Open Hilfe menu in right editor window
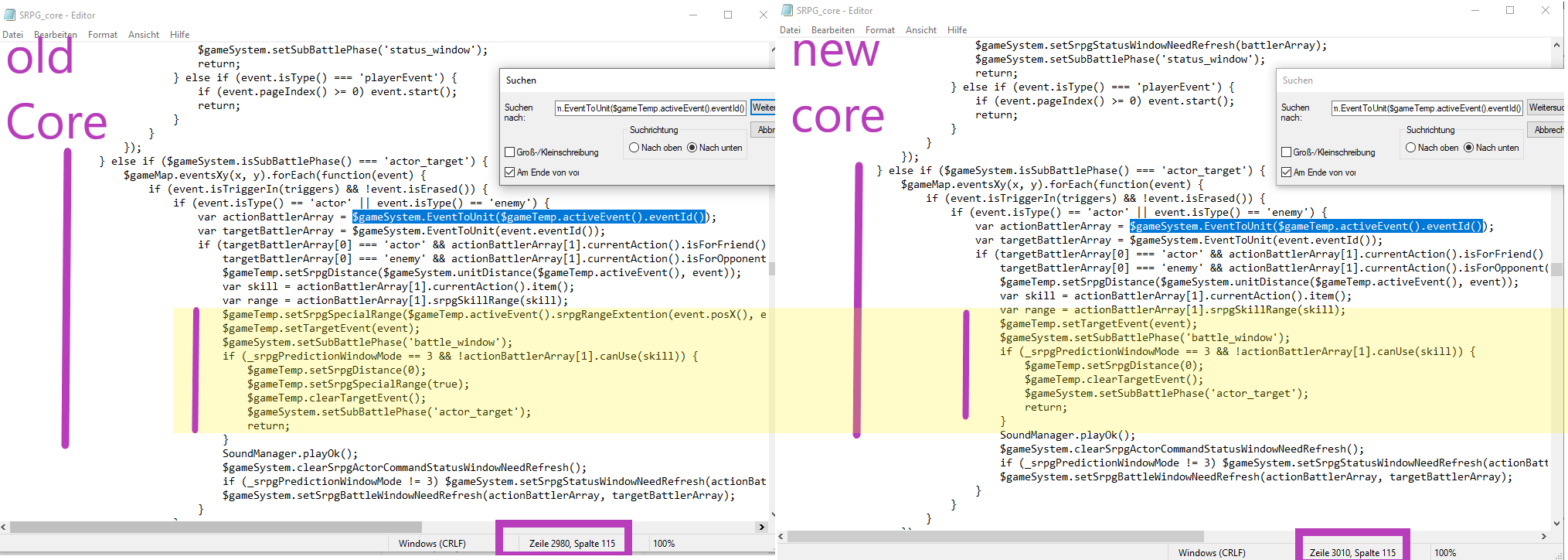 coord(957,30)
